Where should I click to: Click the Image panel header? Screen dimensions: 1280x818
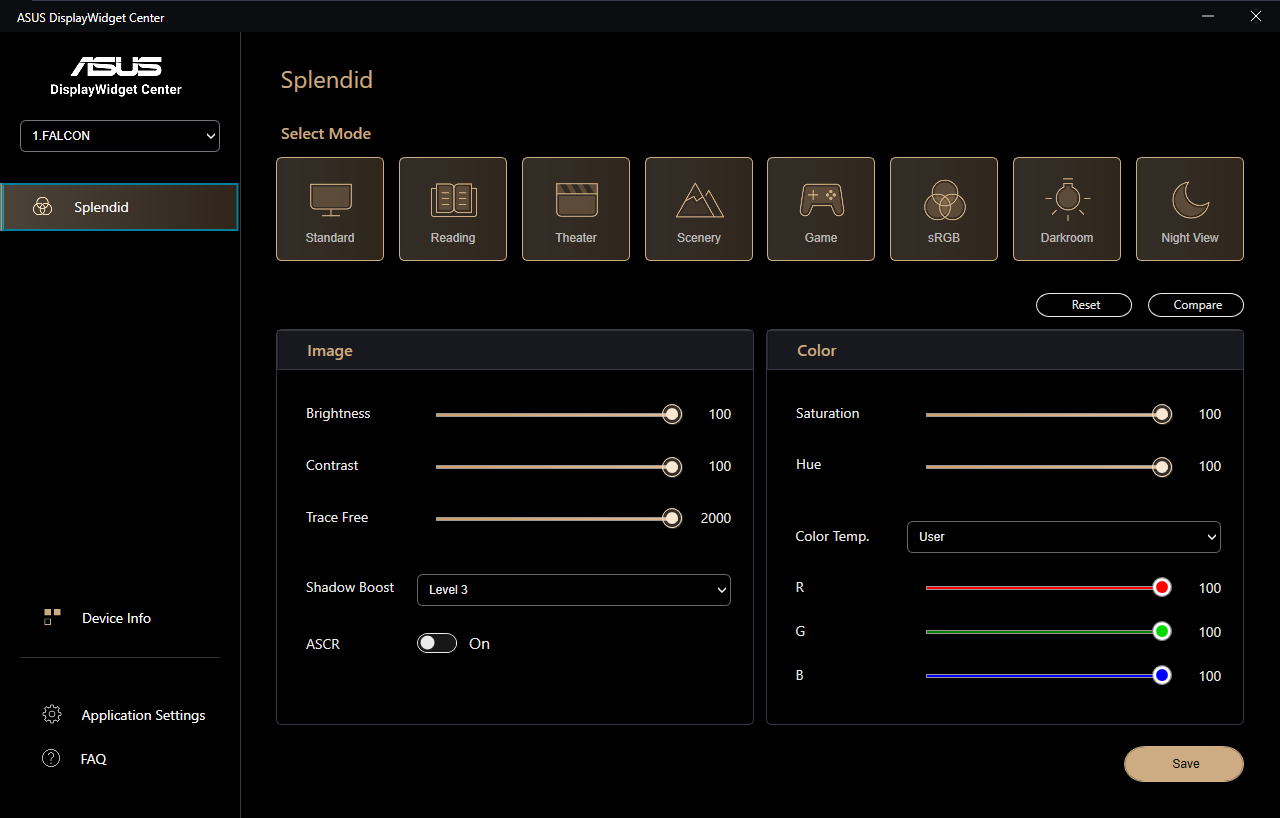pos(515,350)
